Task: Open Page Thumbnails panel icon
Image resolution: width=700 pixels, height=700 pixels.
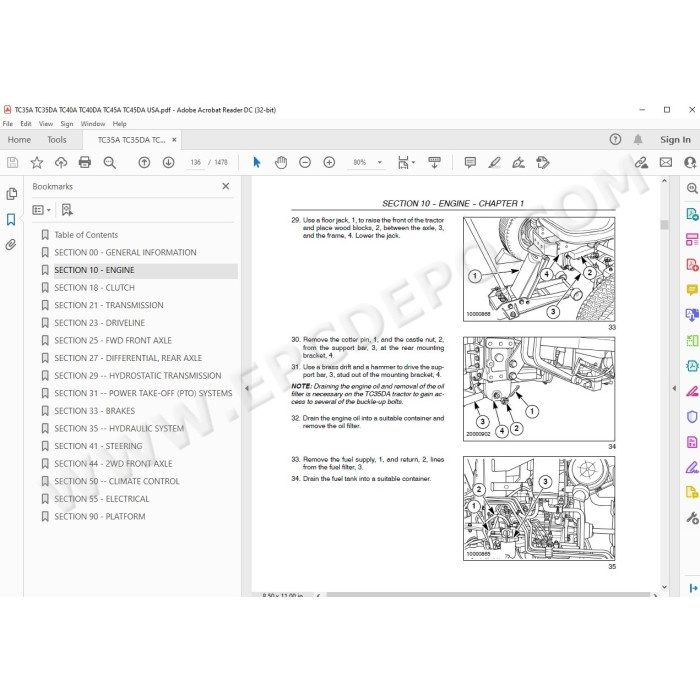Action: (x=12, y=194)
